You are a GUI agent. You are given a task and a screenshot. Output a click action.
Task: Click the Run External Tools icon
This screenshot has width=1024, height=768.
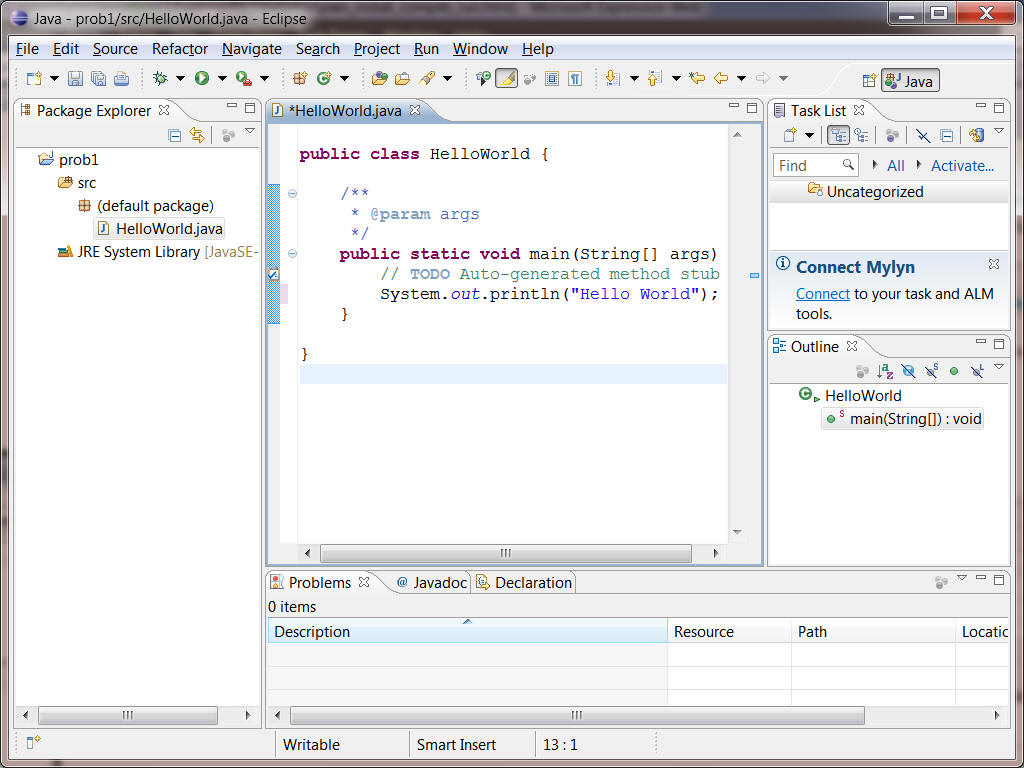[x=244, y=79]
